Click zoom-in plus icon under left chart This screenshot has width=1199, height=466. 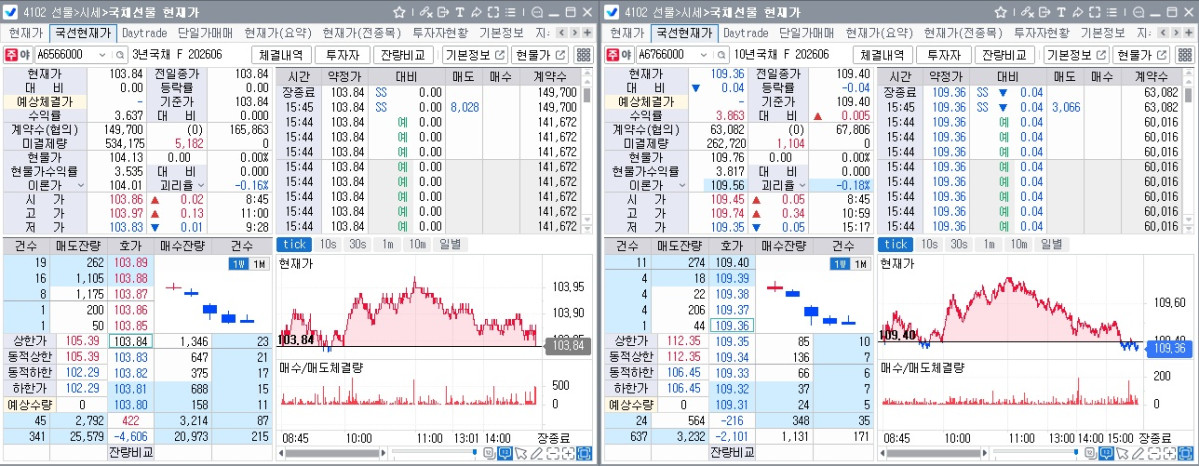coord(568,453)
